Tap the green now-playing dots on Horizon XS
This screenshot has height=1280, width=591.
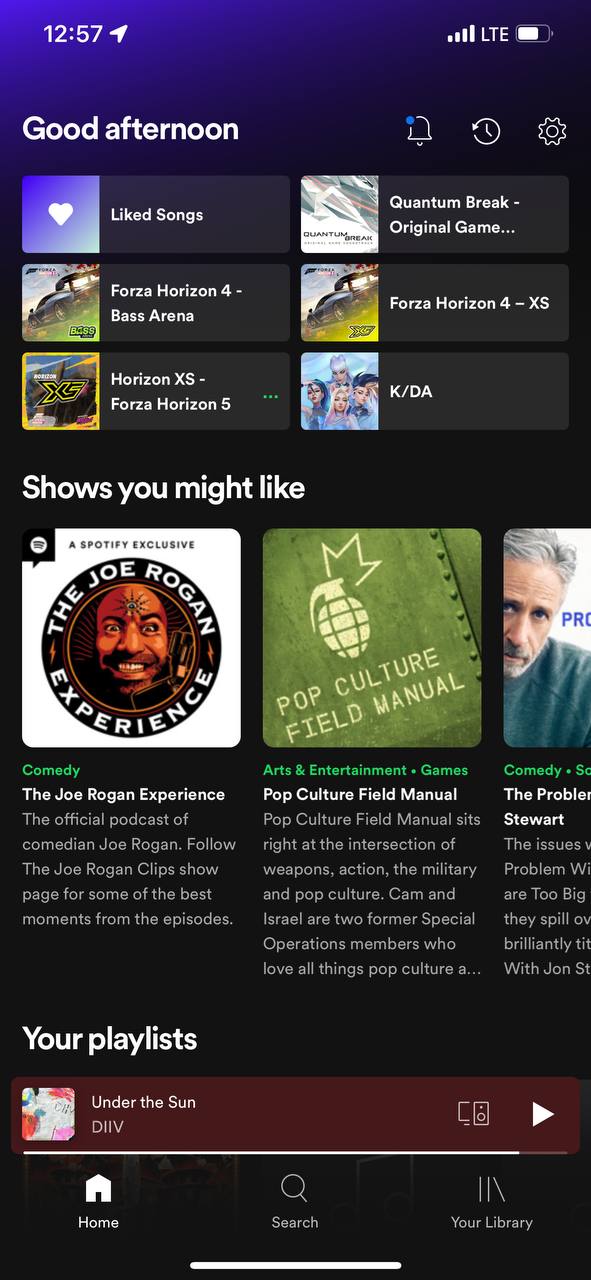point(270,396)
